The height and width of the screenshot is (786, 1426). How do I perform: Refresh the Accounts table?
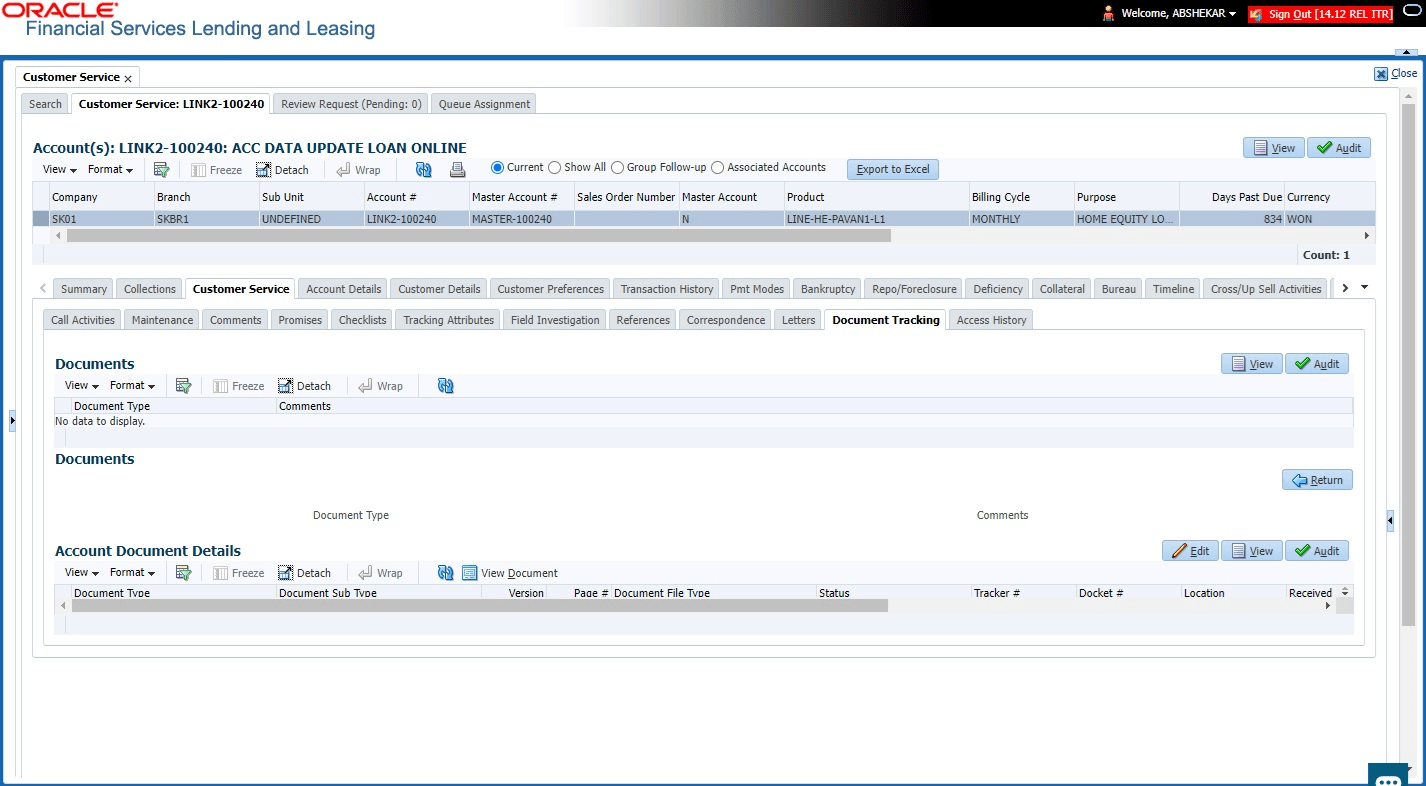pyautogui.click(x=423, y=170)
